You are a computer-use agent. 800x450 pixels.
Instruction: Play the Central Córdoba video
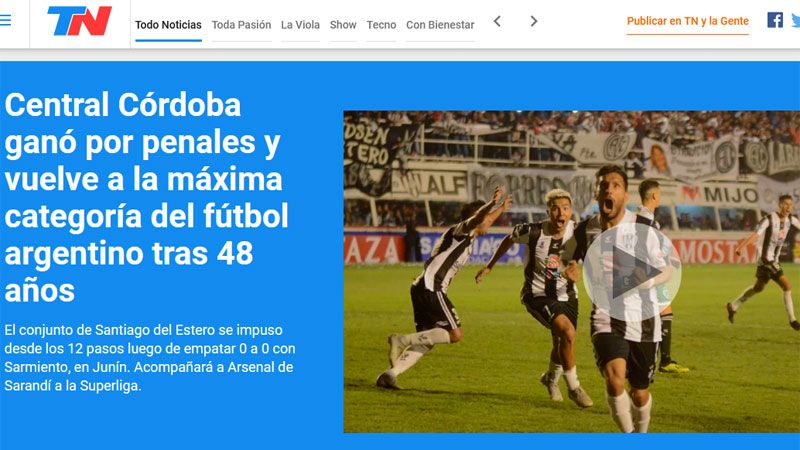click(x=632, y=272)
